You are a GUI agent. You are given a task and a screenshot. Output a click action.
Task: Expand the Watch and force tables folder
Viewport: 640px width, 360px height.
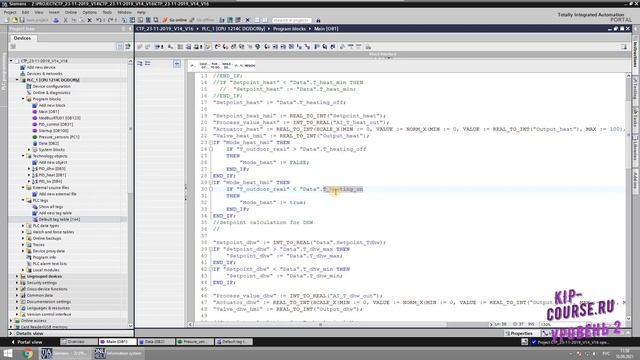[23, 232]
